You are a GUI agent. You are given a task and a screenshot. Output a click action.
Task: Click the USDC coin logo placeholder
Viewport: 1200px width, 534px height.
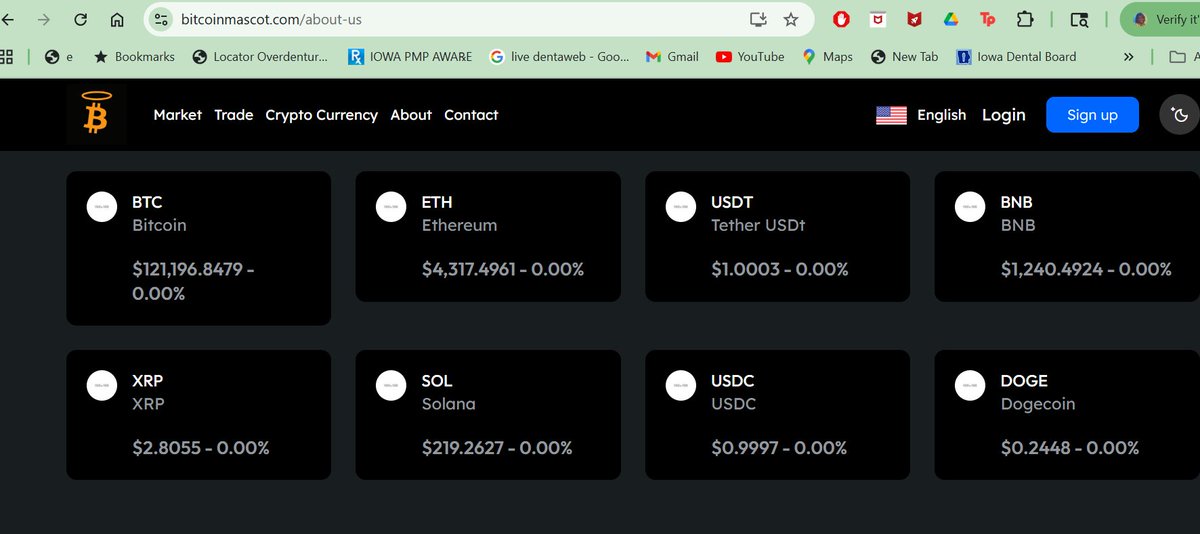coord(682,386)
